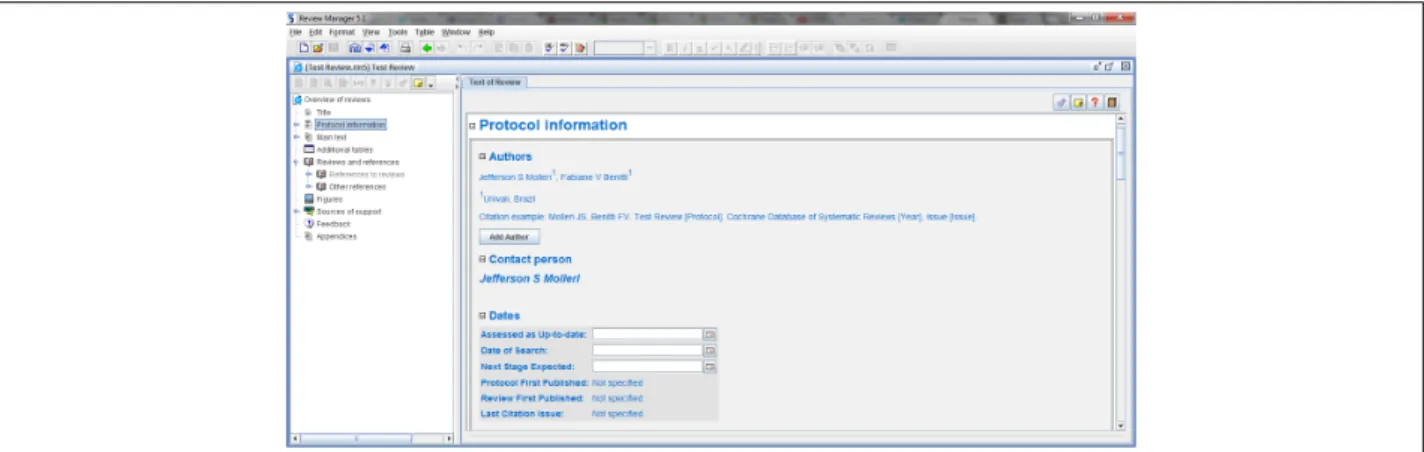Open the Help menu

click(487, 32)
